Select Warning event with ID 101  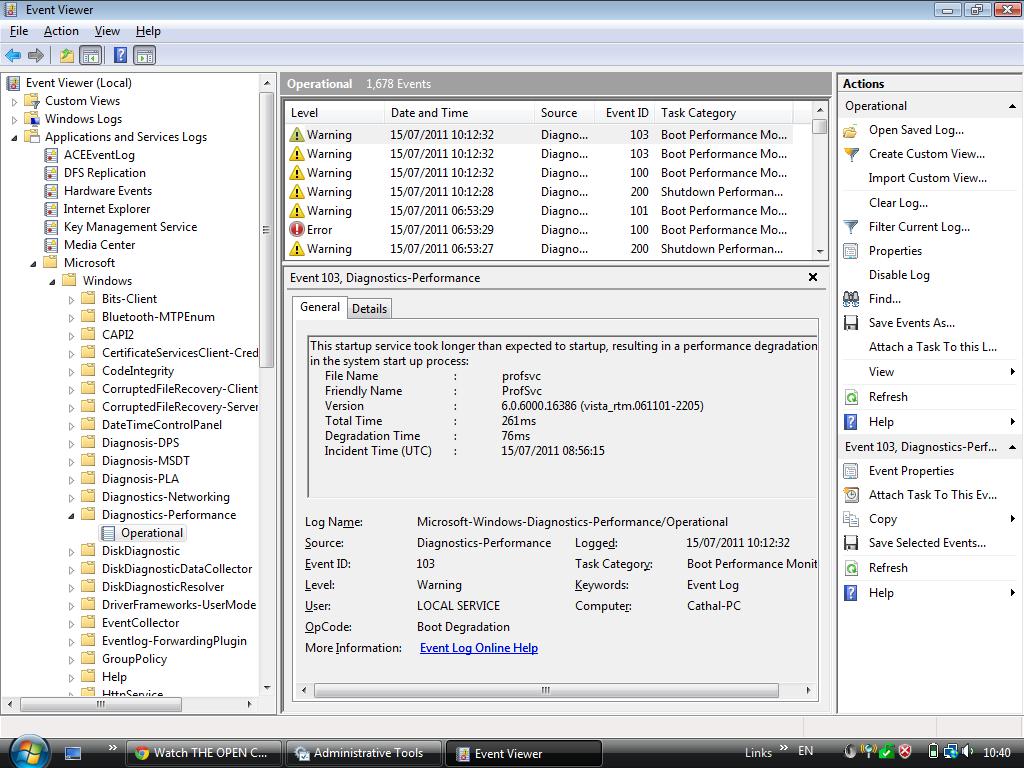click(539, 211)
